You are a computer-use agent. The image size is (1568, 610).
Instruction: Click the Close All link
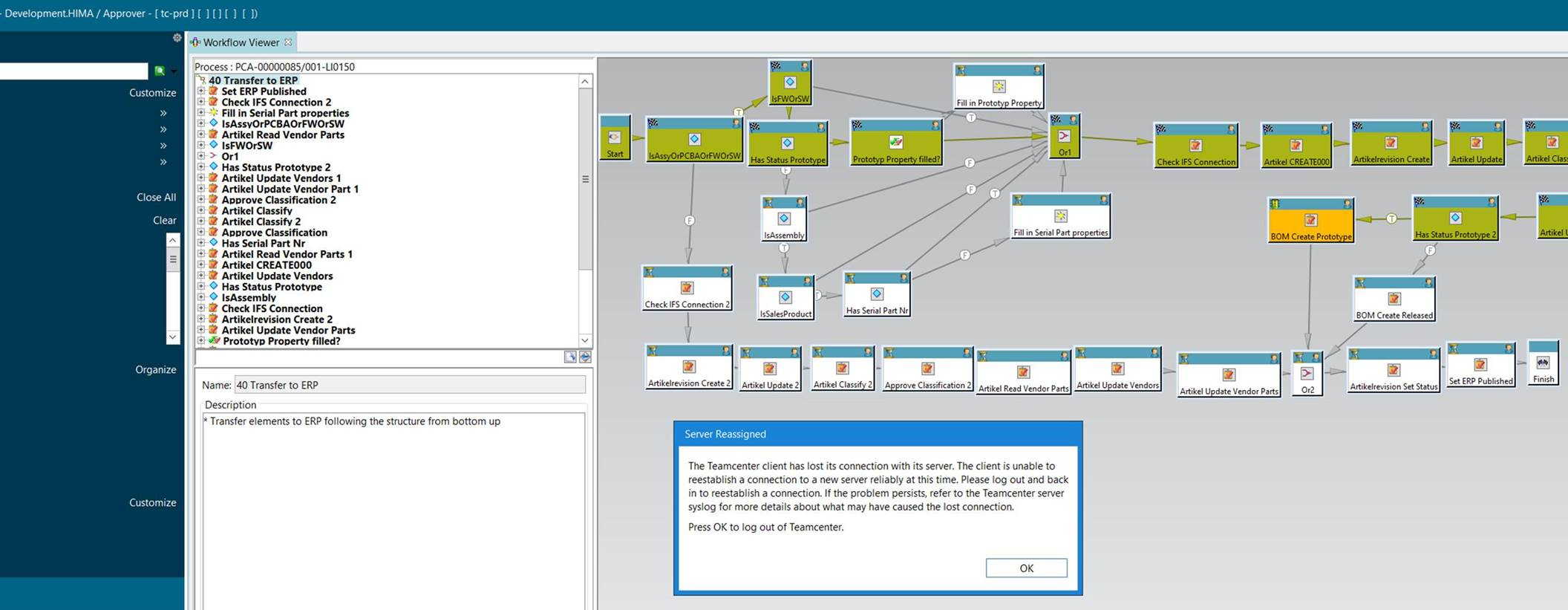[x=156, y=198]
